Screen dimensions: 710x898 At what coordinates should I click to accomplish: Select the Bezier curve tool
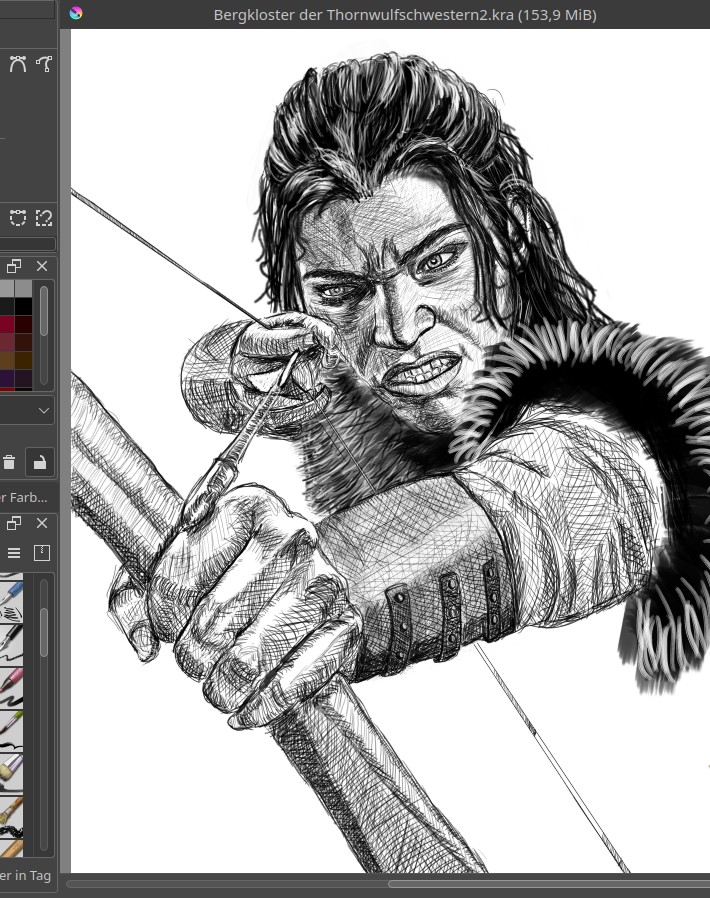(18, 64)
